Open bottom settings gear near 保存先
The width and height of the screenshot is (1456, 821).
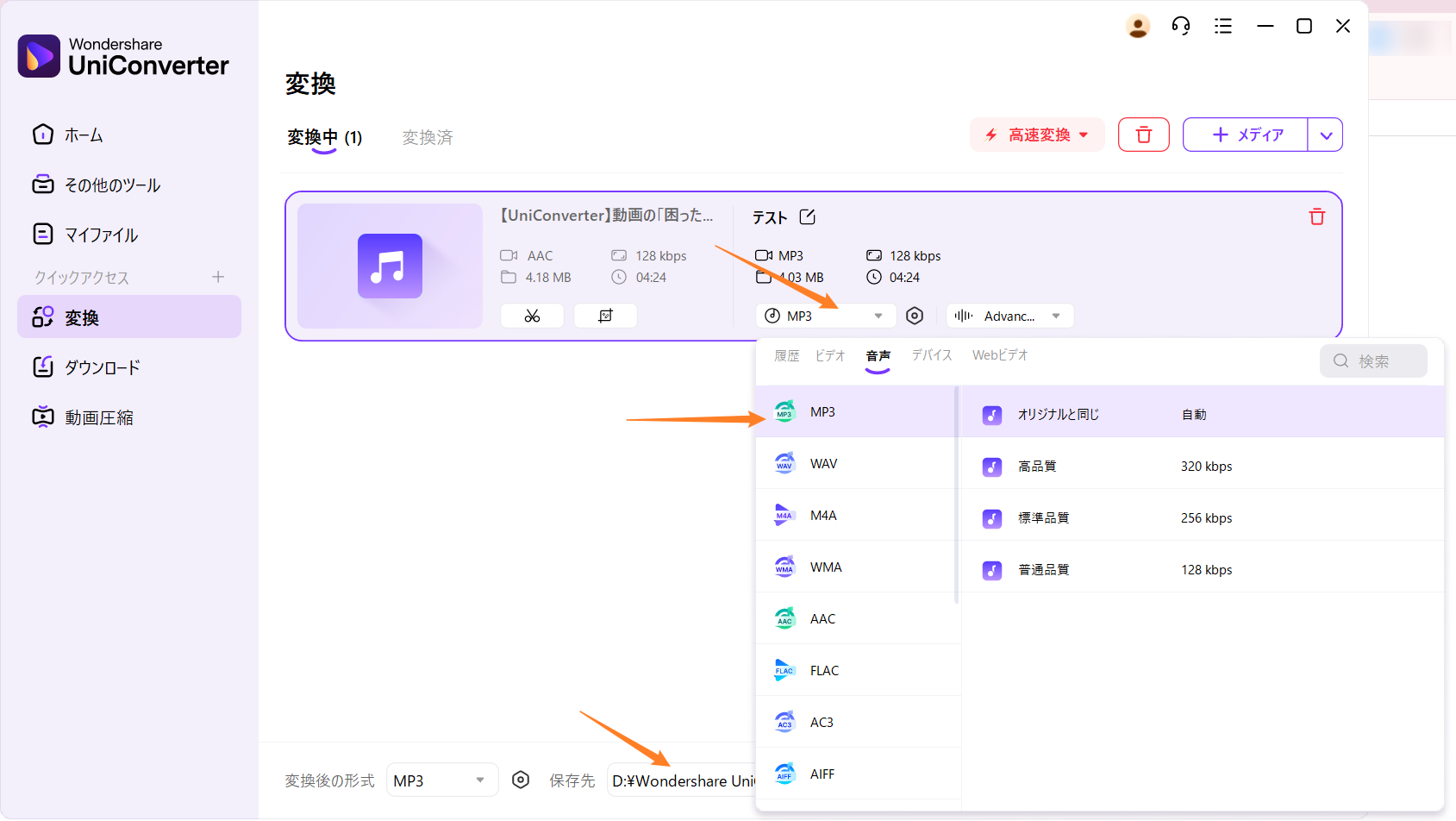click(x=521, y=780)
